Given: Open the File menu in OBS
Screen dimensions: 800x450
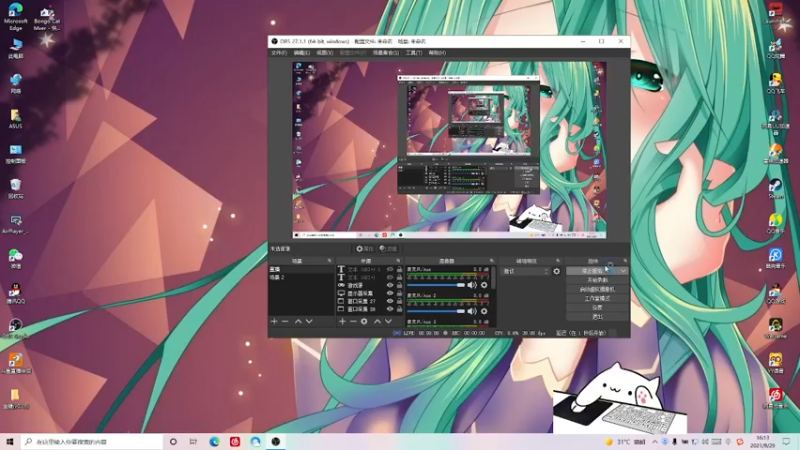Looking at the screenshot, I should coord(279,53).
